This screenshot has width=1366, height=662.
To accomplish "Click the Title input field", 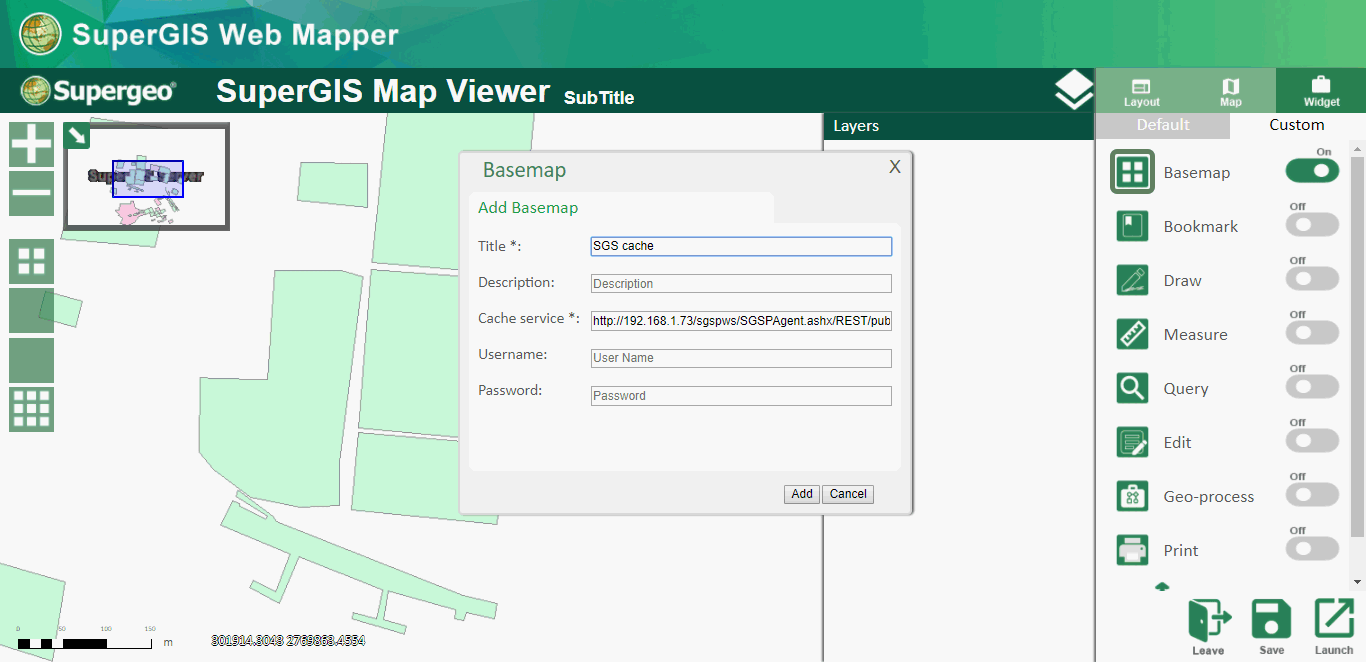I will (741, 246).
